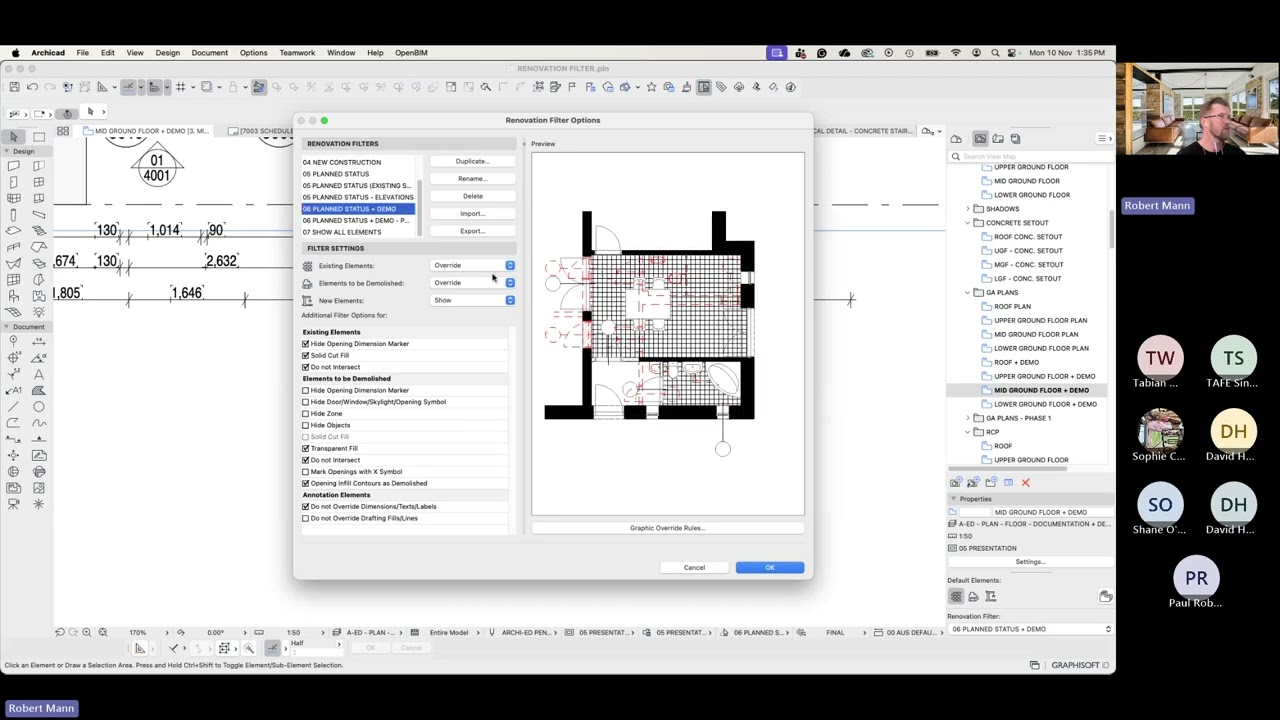Click the Rename... button
This screenshot has width=1280, height=720.
[x=472, y=179]
